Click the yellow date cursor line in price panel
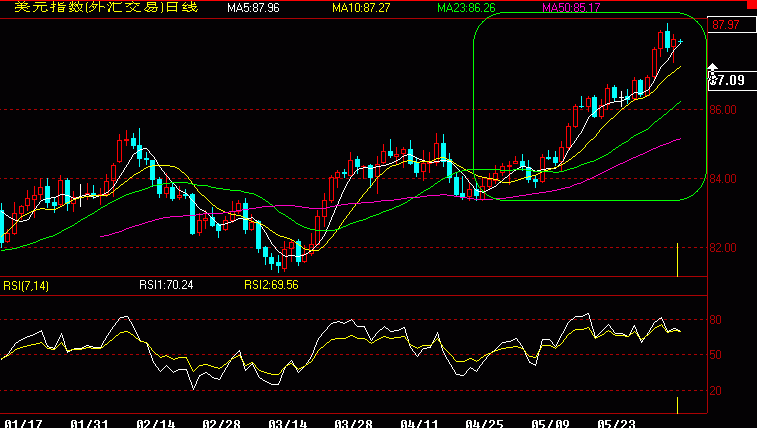This screenshot has height=428, width=757. click(x=677, y=260)
